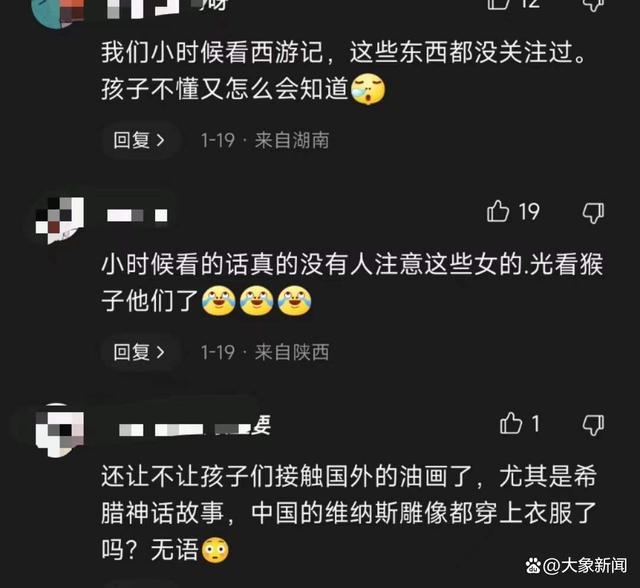Viewport: 640px width, 588px height.
Task: Open the top commenter's blurred username
Action: coord(167,7)
